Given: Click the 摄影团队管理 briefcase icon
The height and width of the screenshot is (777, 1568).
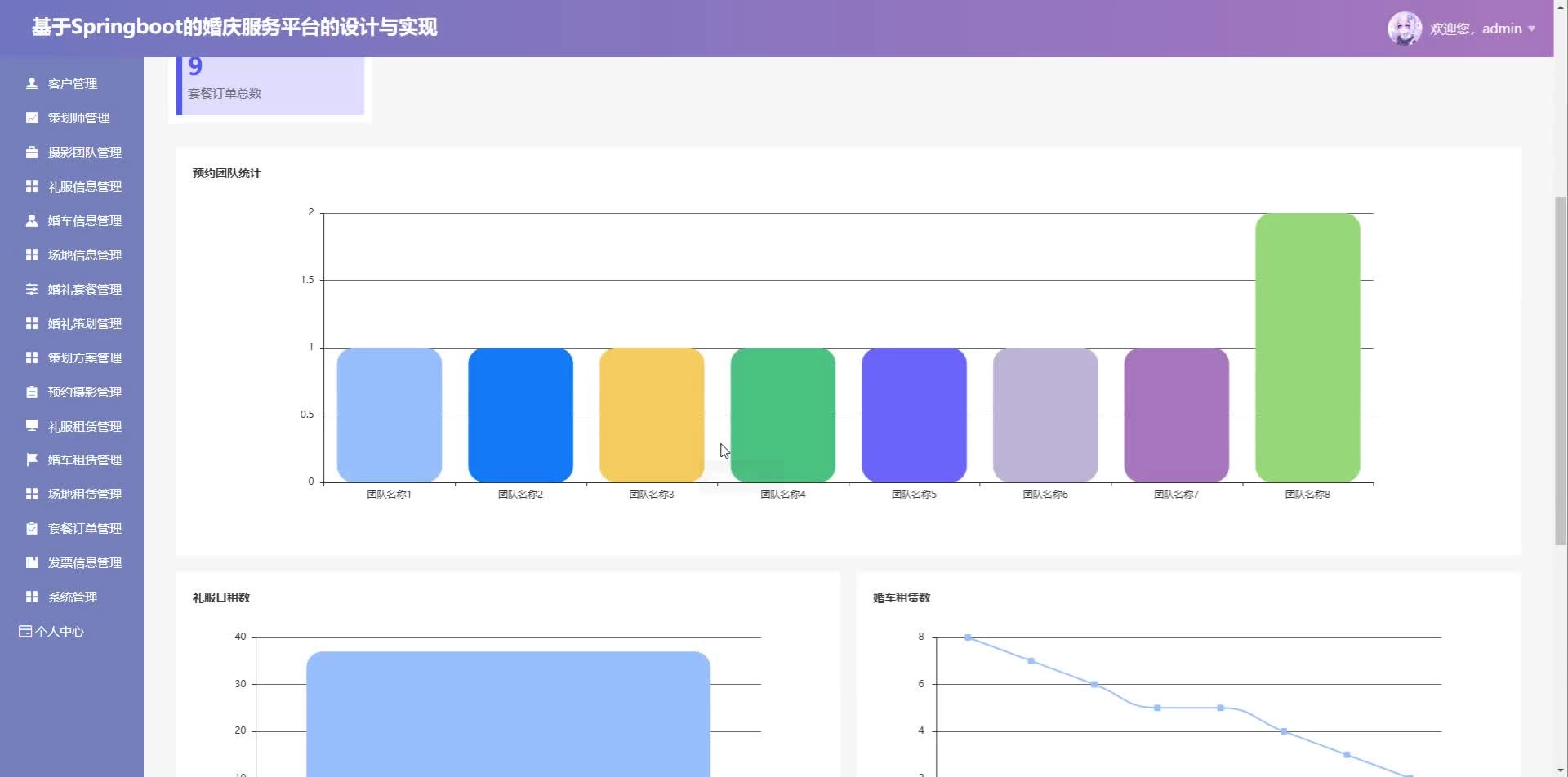Looking at the screenshot, I should tap(32, 152).
